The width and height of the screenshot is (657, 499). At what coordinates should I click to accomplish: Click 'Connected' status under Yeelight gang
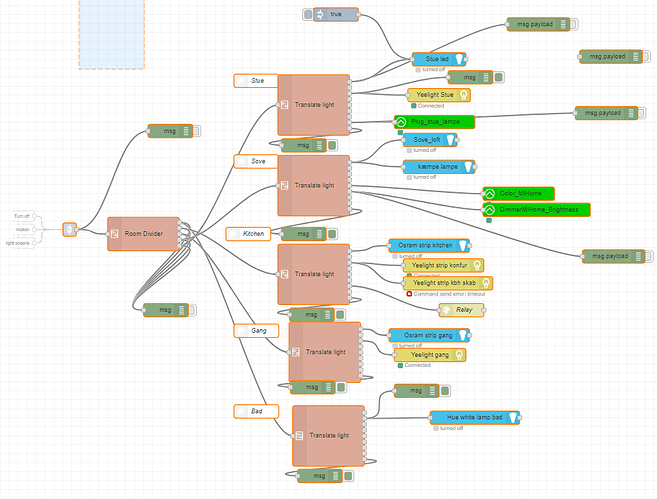point(417,365)
